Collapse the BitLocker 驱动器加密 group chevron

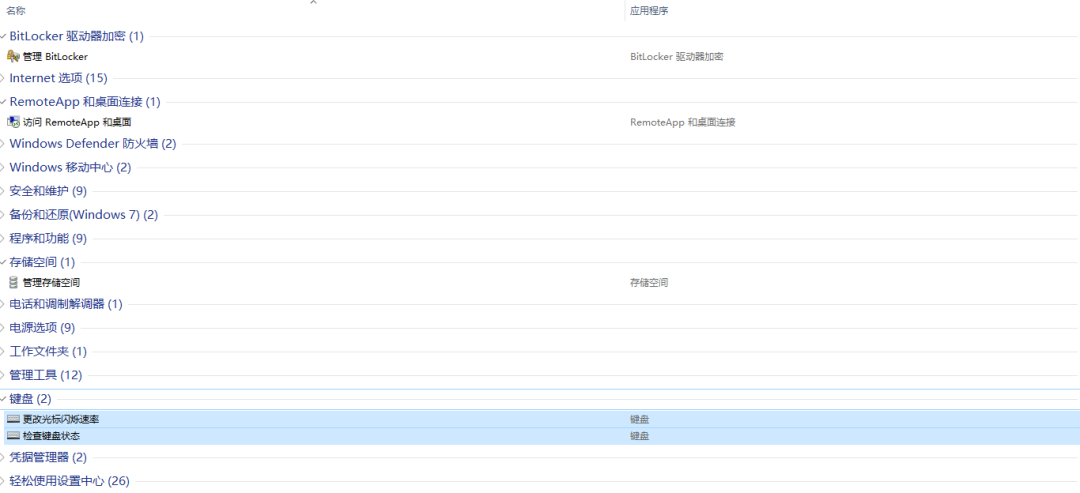click(3, 36)
